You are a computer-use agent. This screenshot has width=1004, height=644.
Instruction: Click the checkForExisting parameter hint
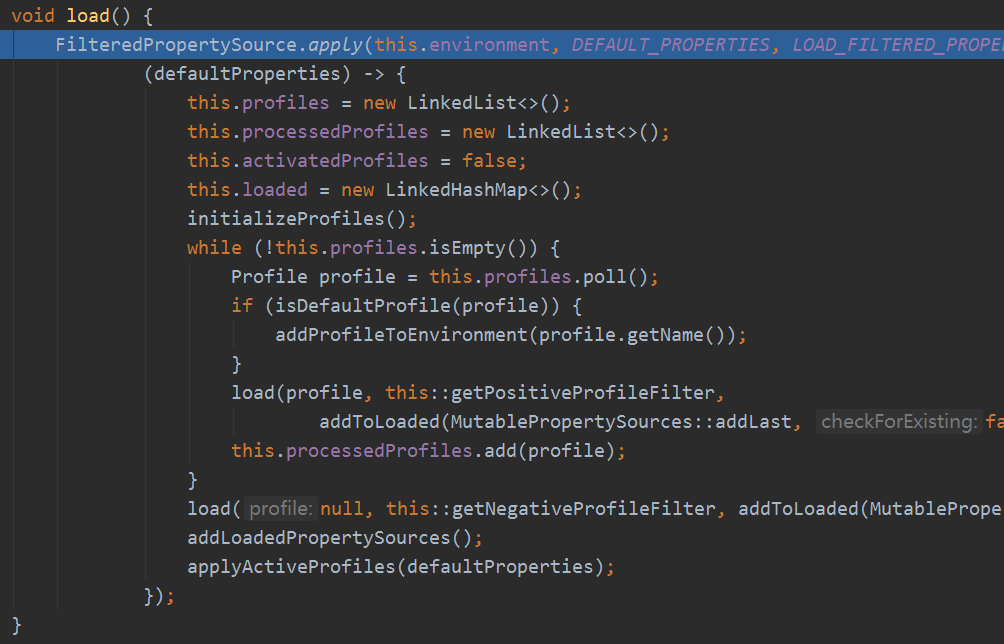[899, 421]
